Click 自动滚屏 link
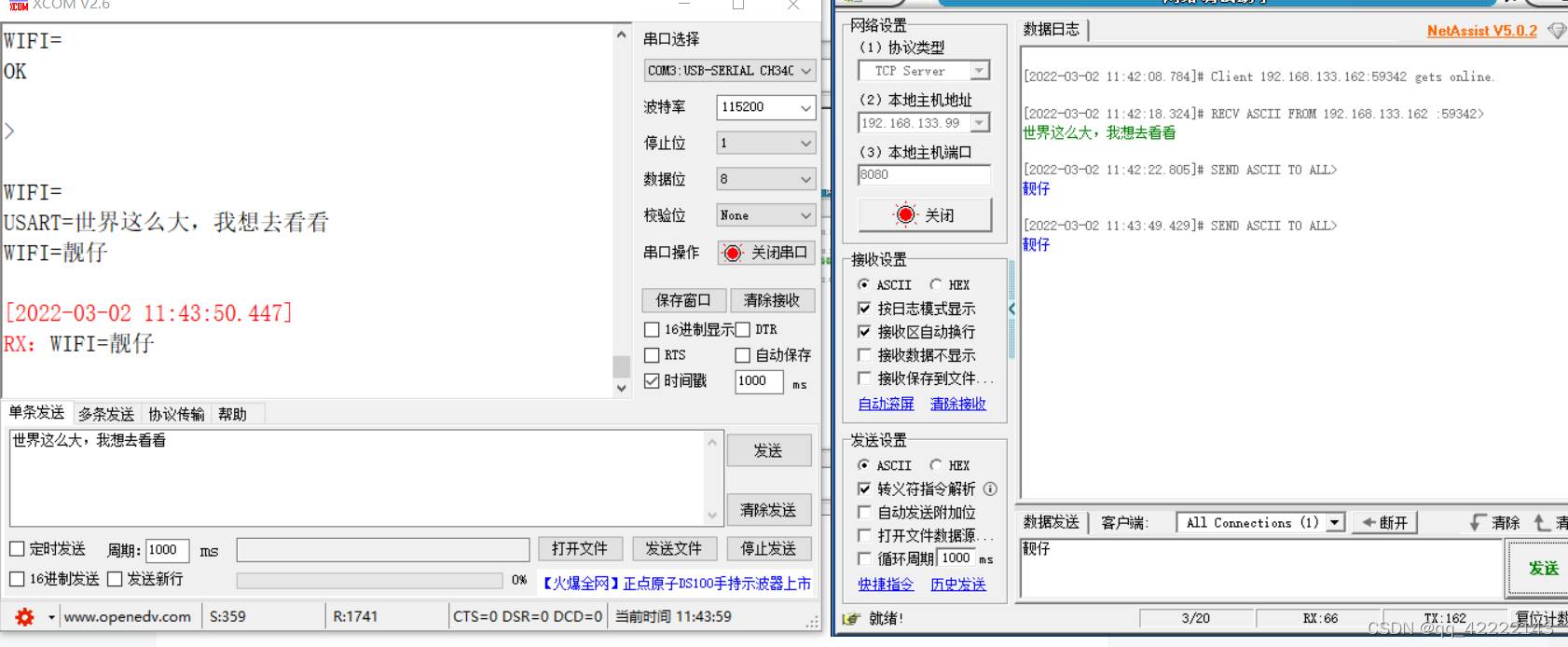 [886, 404]
